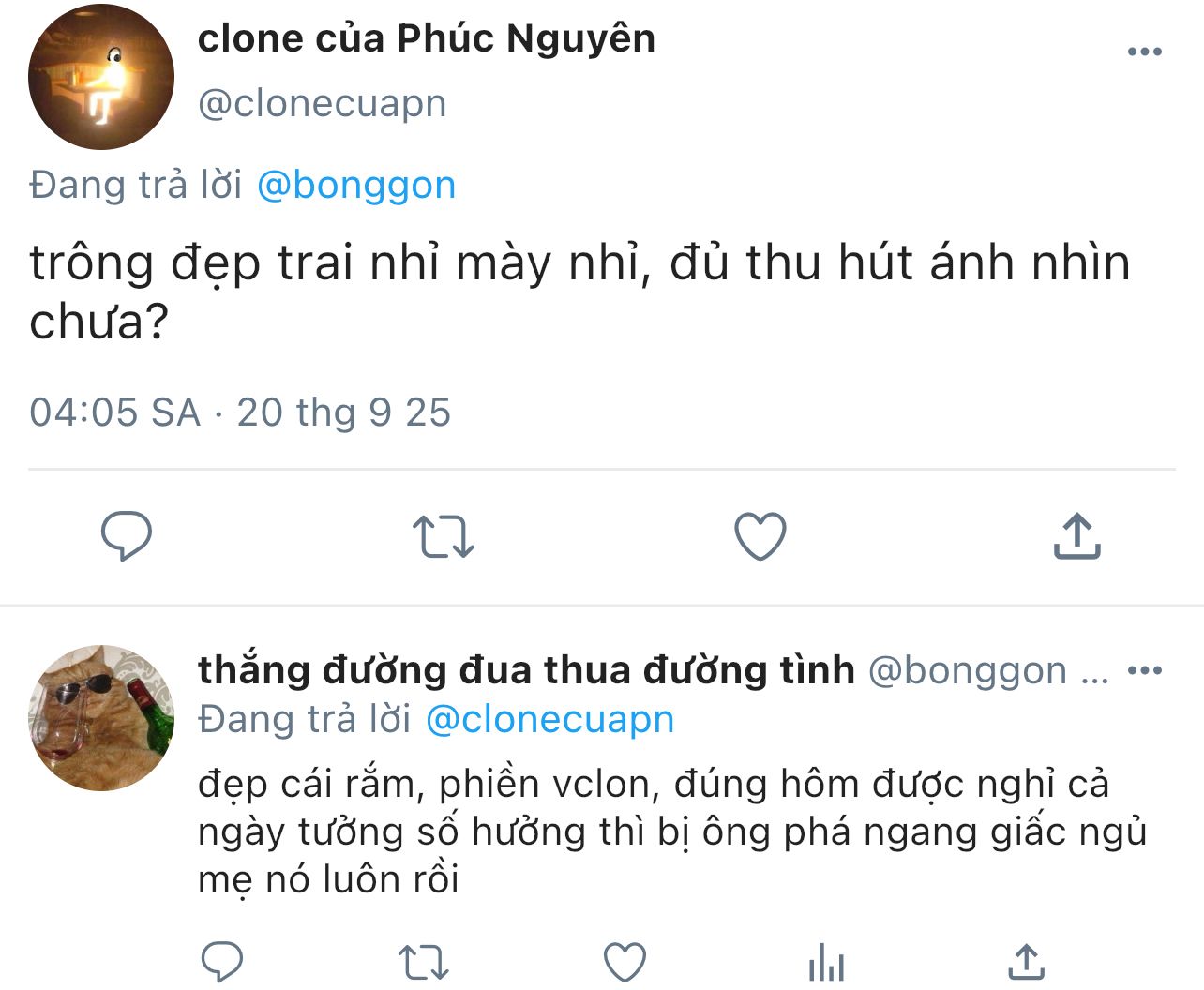Image resolution: width=1204 pixels, height=990 pixels.
Task: Reply to bonggon's reply tweet
Action: click(x=222, y=962)
